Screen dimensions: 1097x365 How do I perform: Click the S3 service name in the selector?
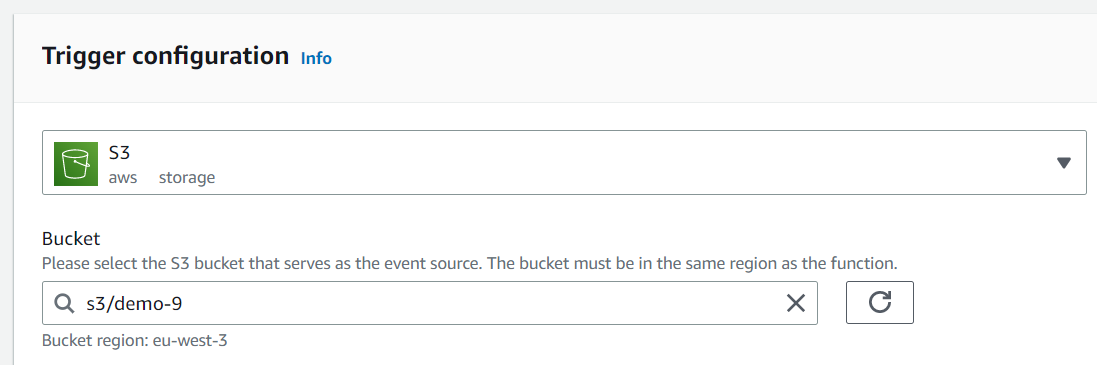[x=120, y=152]
